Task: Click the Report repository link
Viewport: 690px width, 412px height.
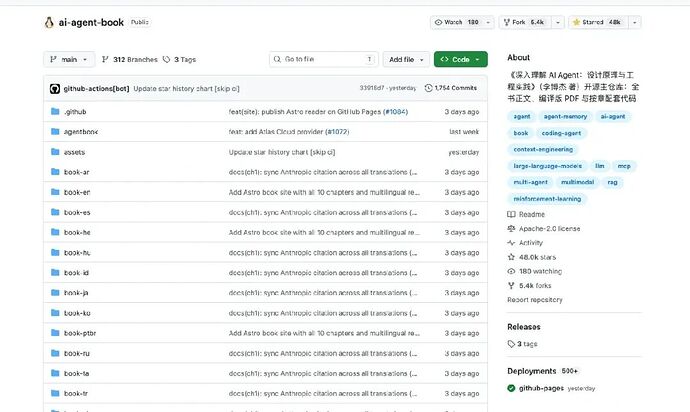Action: pos(535,300)
